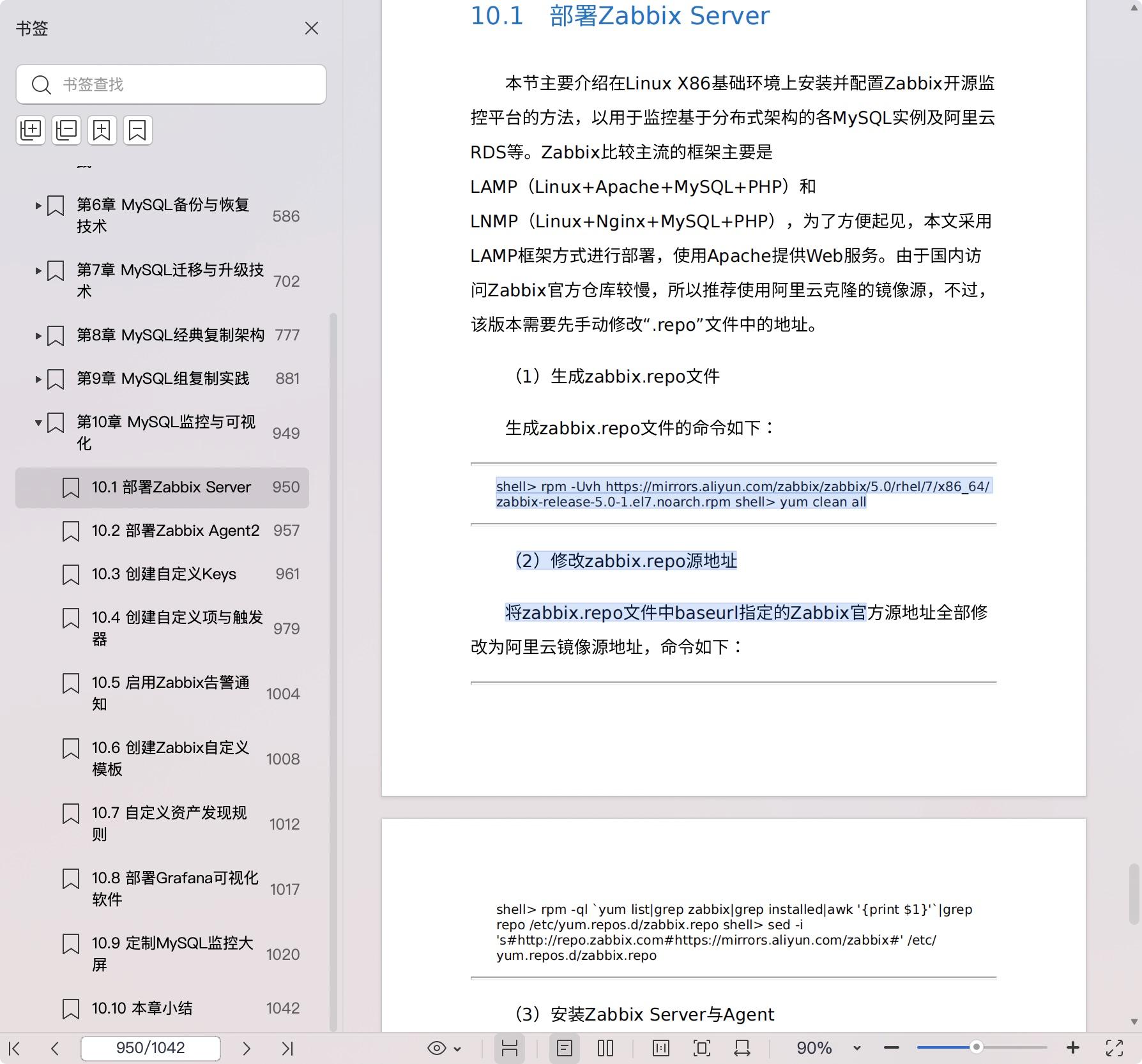The width and height of the screenshot is (1142, 1064).
Task: Expand the 第6章 MySQL备份与恢复技术 bookmark
Action: coord(38,206)
